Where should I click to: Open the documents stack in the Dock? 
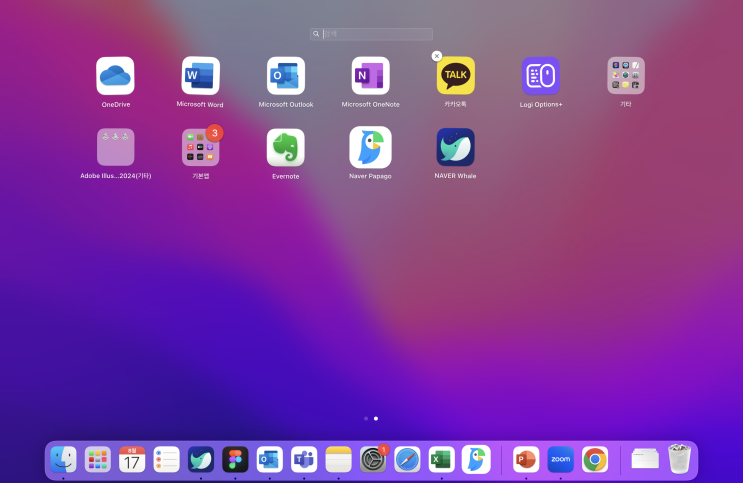645,458
